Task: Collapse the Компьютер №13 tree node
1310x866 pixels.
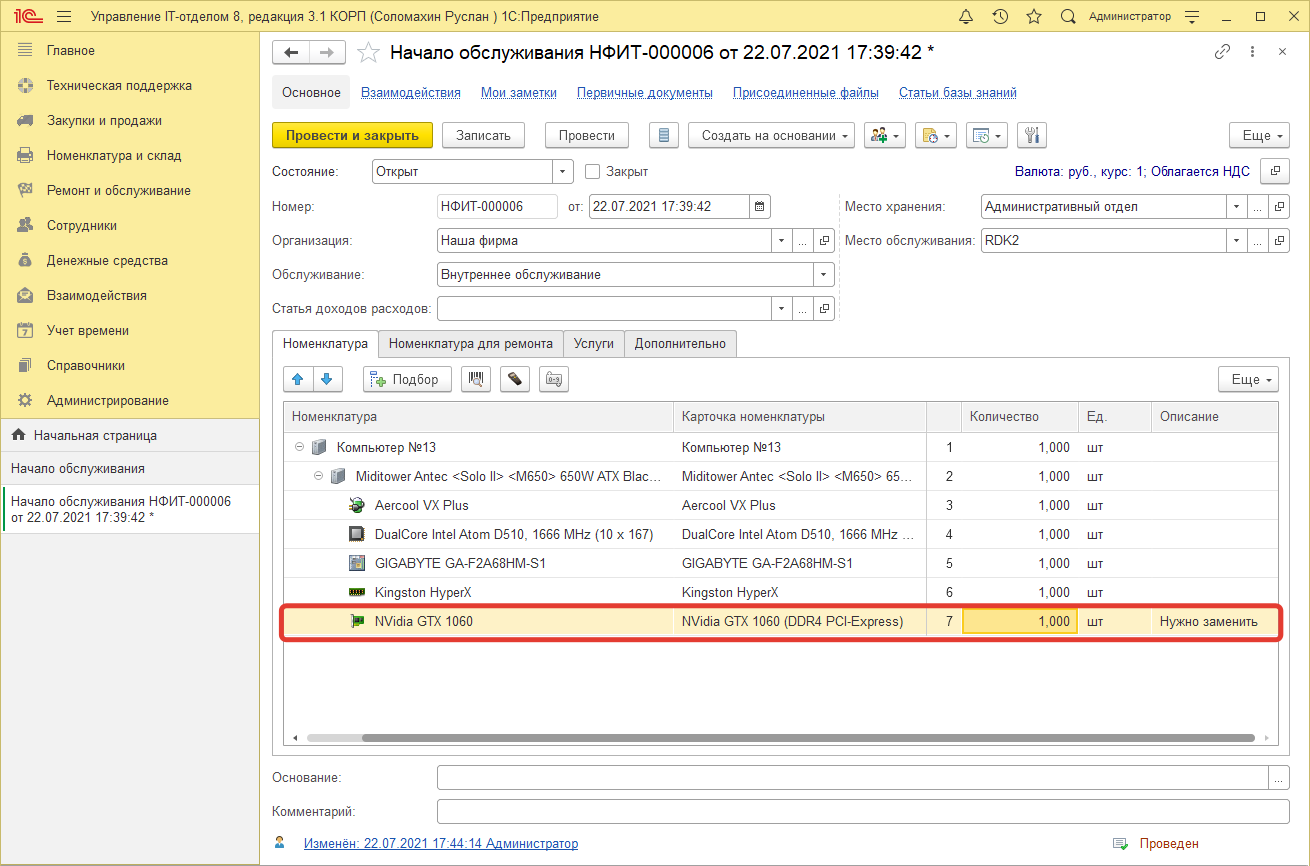Action: pos(299,448)
